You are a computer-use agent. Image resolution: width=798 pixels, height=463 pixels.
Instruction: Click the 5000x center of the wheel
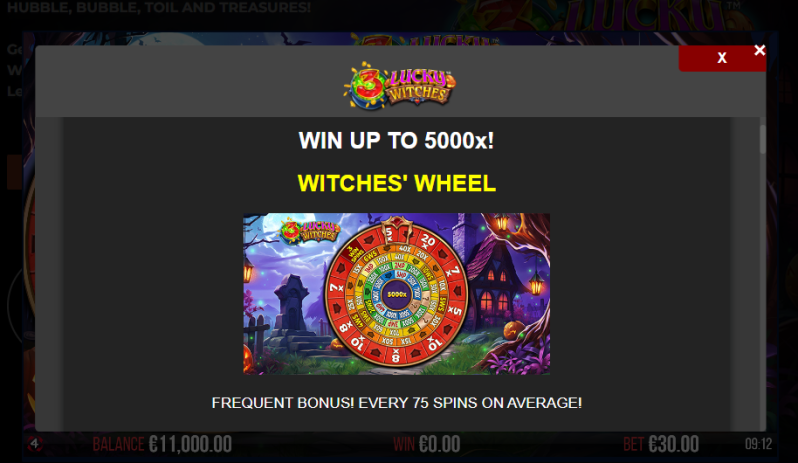pyautogui.click(x=397, y=295)
